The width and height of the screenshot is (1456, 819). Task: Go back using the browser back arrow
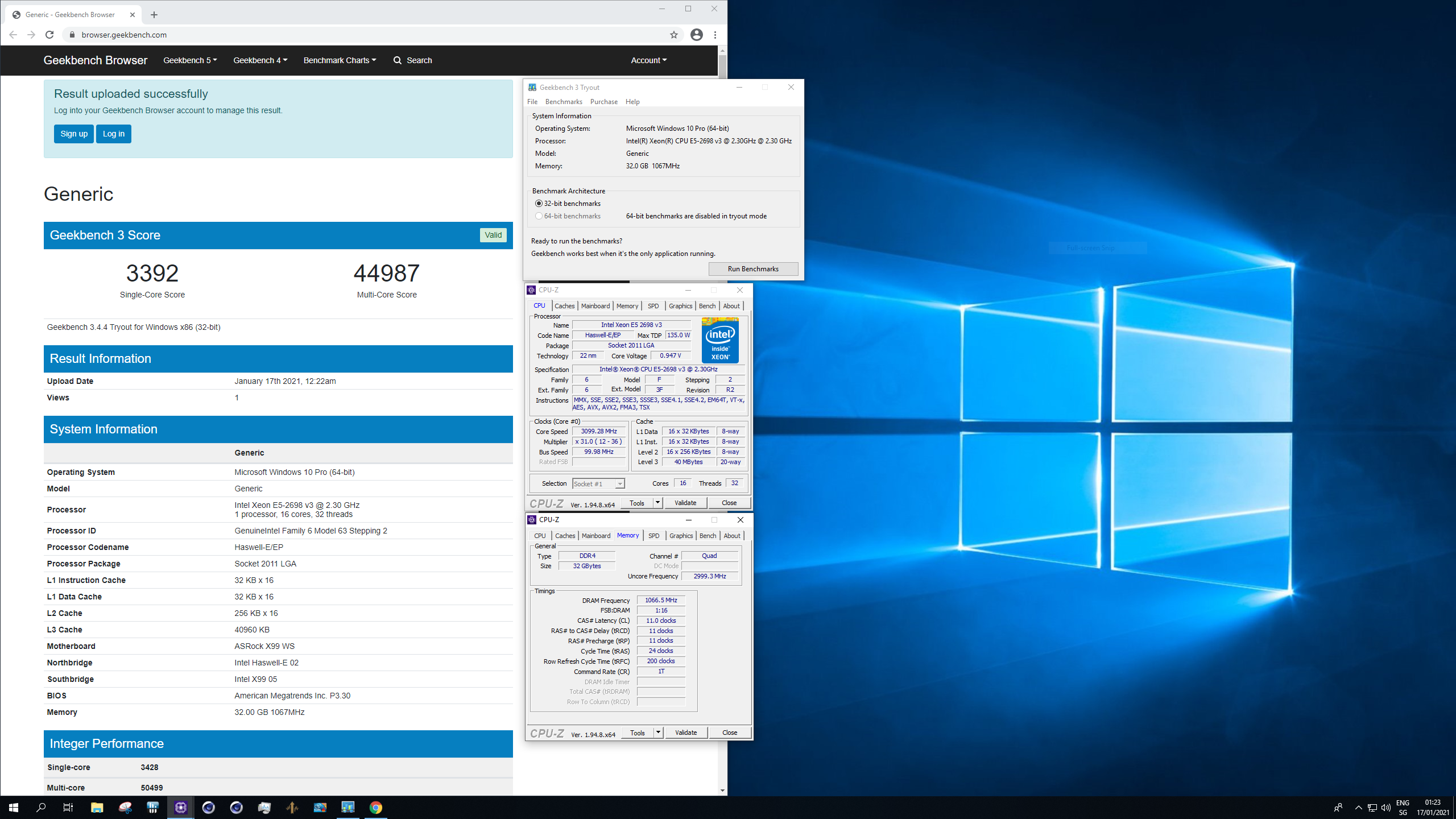point(13,35)
